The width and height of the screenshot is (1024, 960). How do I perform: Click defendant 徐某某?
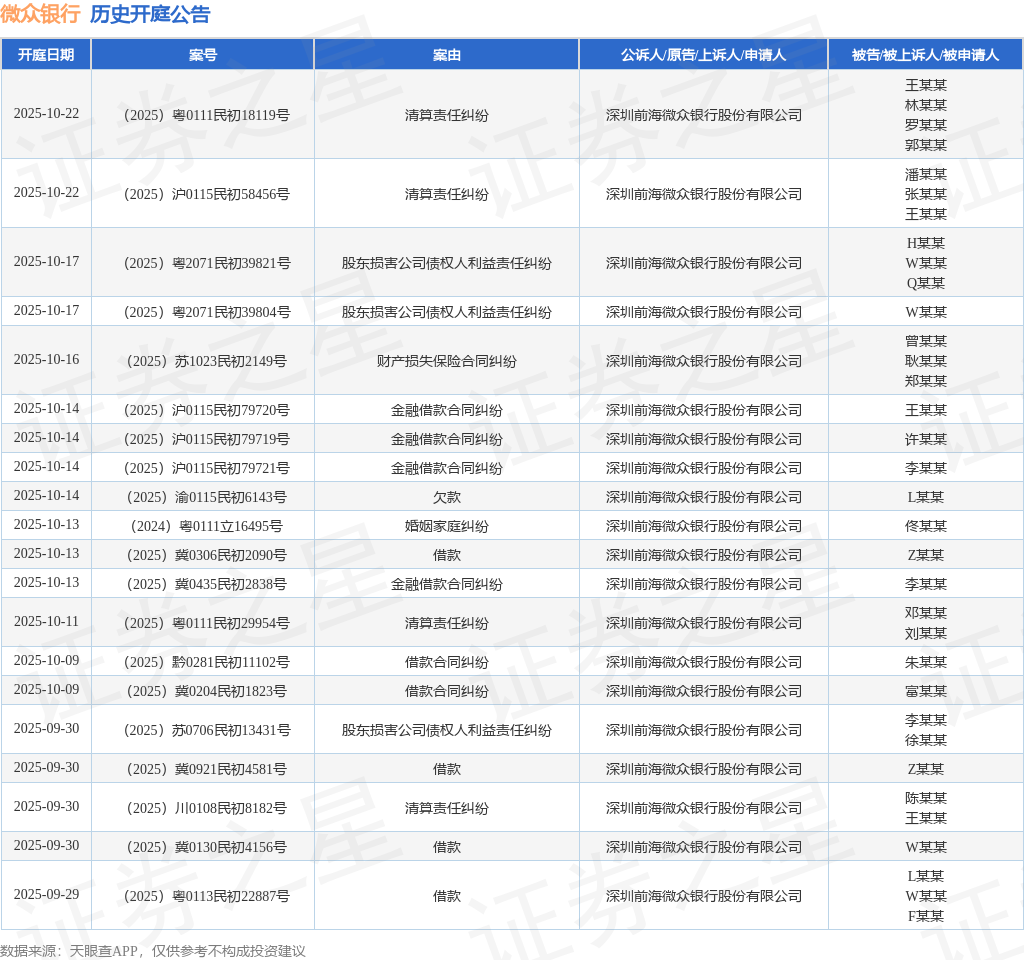(x=925, y=740)
